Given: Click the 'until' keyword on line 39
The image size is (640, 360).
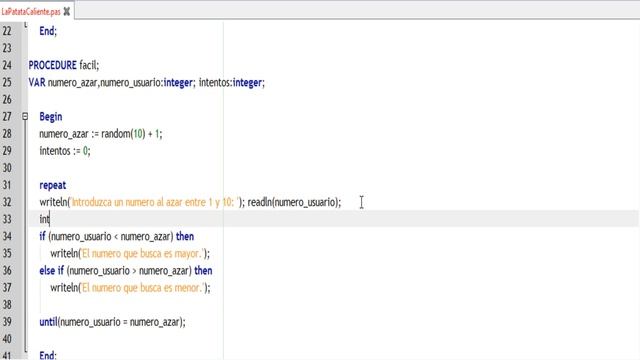Looking at the screenshot, I should click(x=48, y=322).
